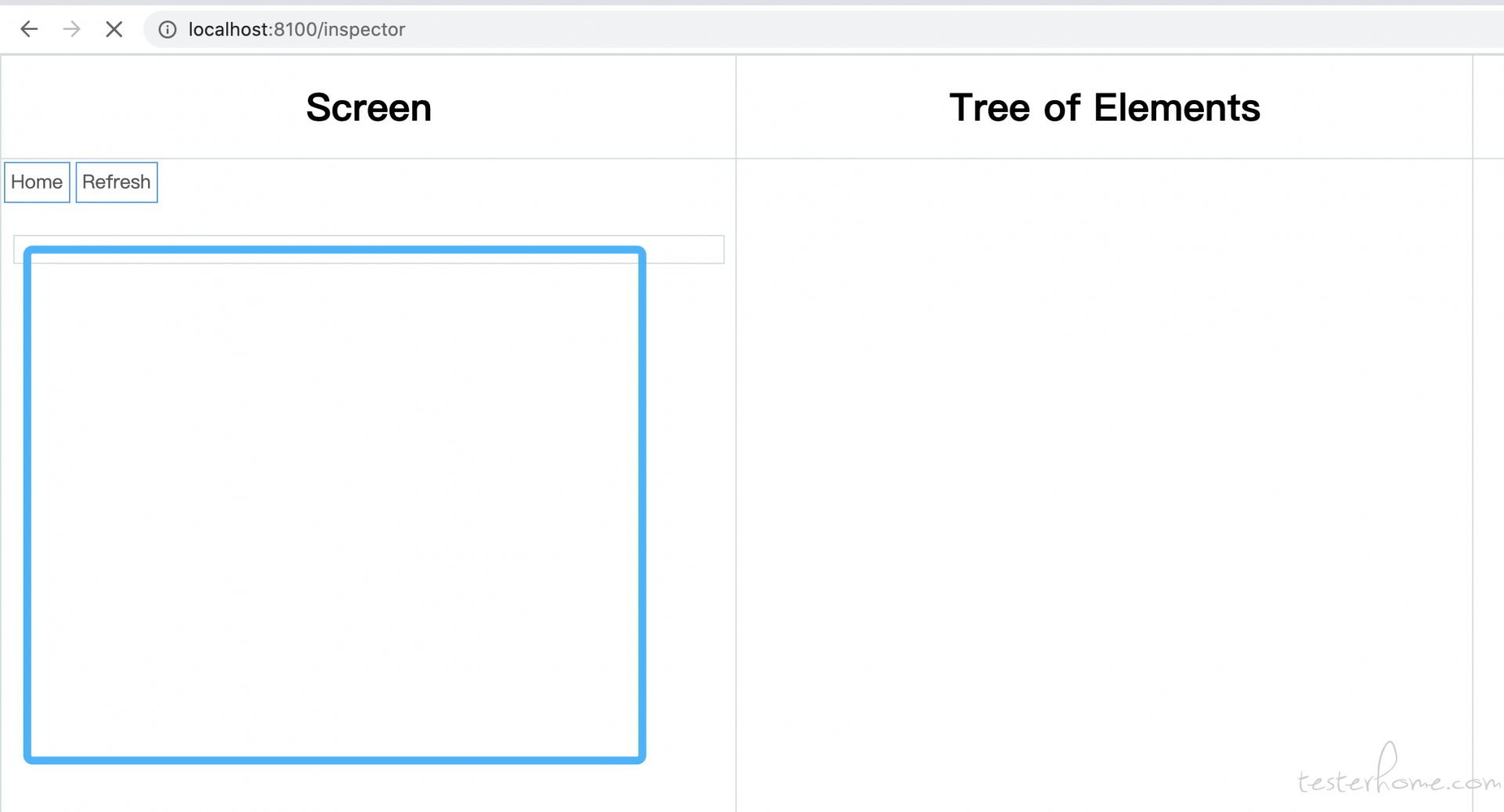Click inside the blue-bordered device screen preview
Viewport: 1504px width, 812px height.
tap(334, 505)
